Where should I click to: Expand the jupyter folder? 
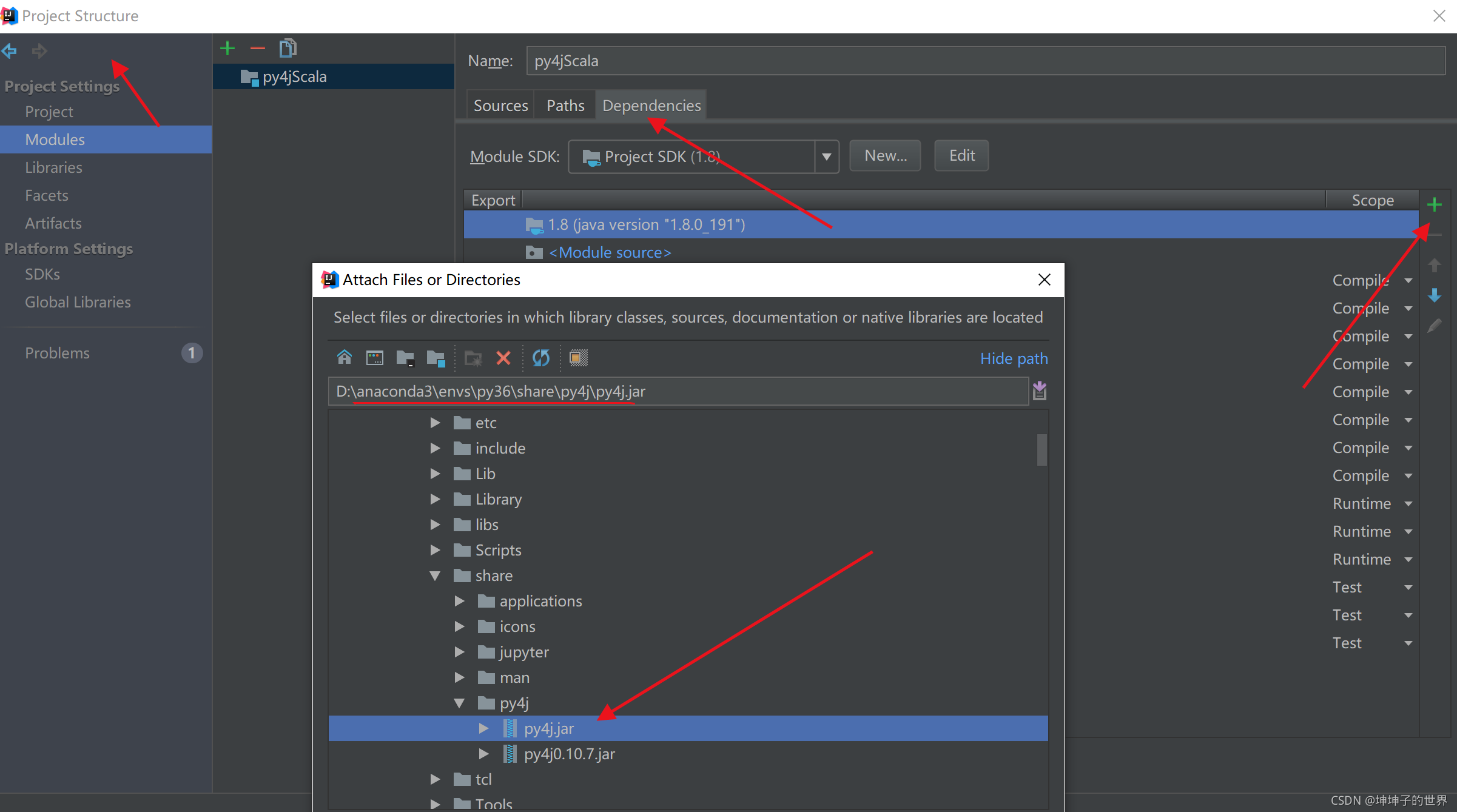coord(459,652)
